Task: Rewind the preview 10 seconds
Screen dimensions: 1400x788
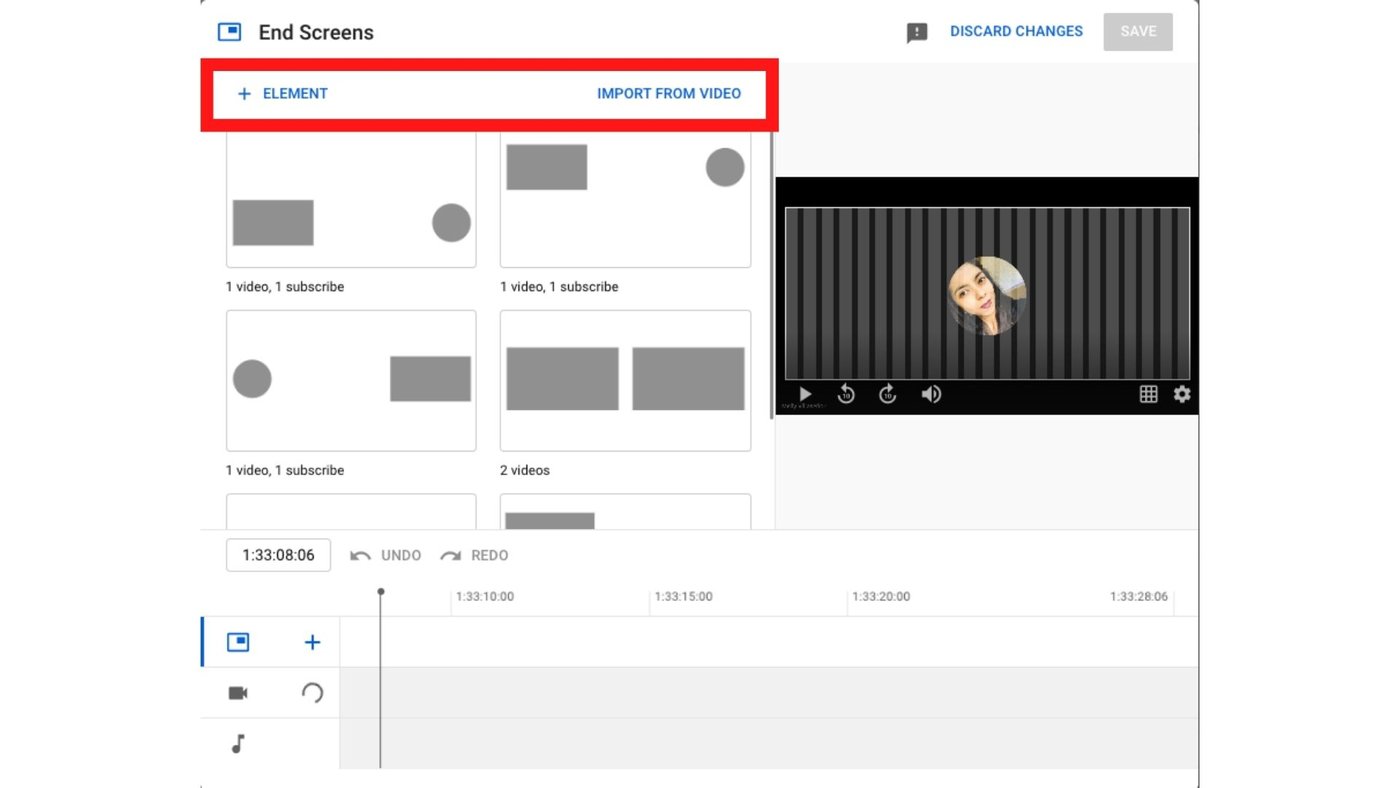Action: point(845,394)
